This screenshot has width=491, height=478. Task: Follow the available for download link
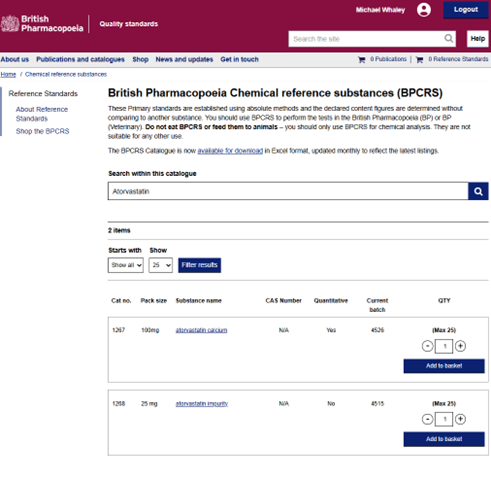coord(230,151)
